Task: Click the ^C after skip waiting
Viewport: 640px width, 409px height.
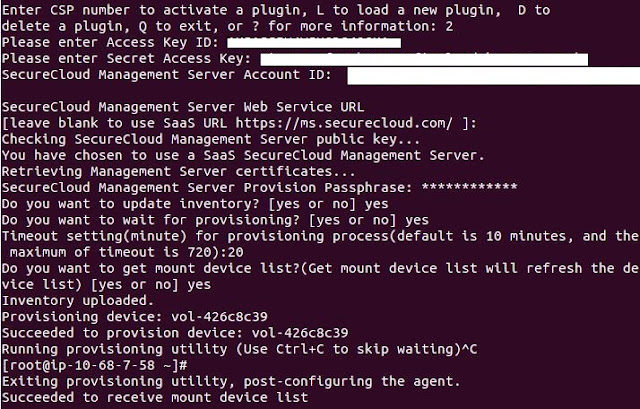Action: point(508,348)
